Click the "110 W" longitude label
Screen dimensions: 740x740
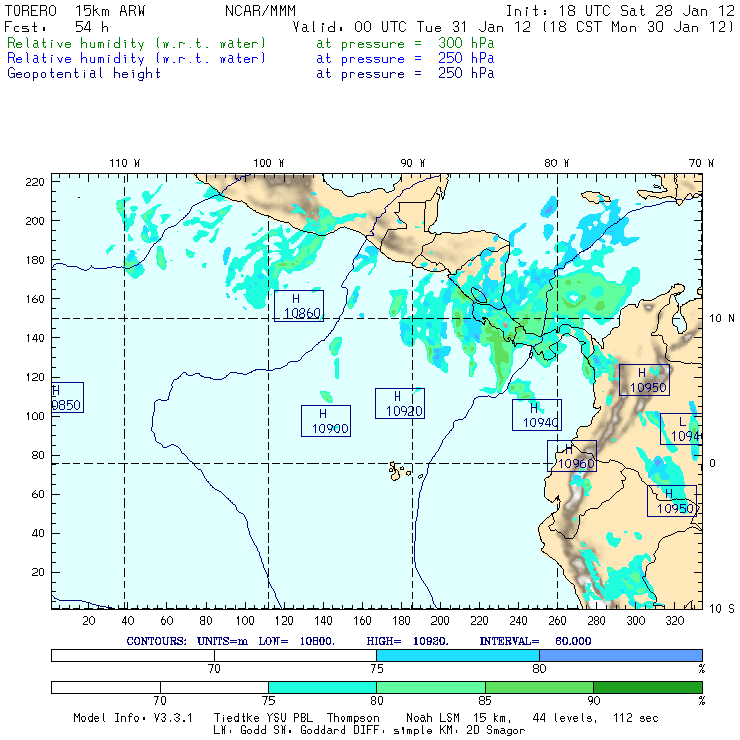pos(125,163)
